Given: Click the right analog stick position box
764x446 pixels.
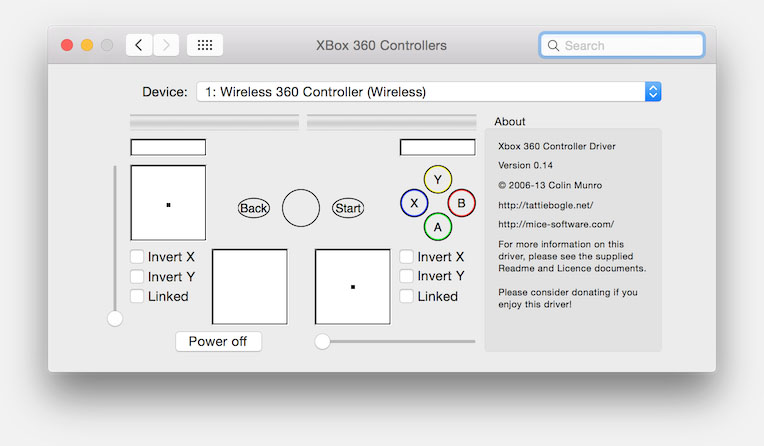Looking at the screenshot, I should [353, 287].
